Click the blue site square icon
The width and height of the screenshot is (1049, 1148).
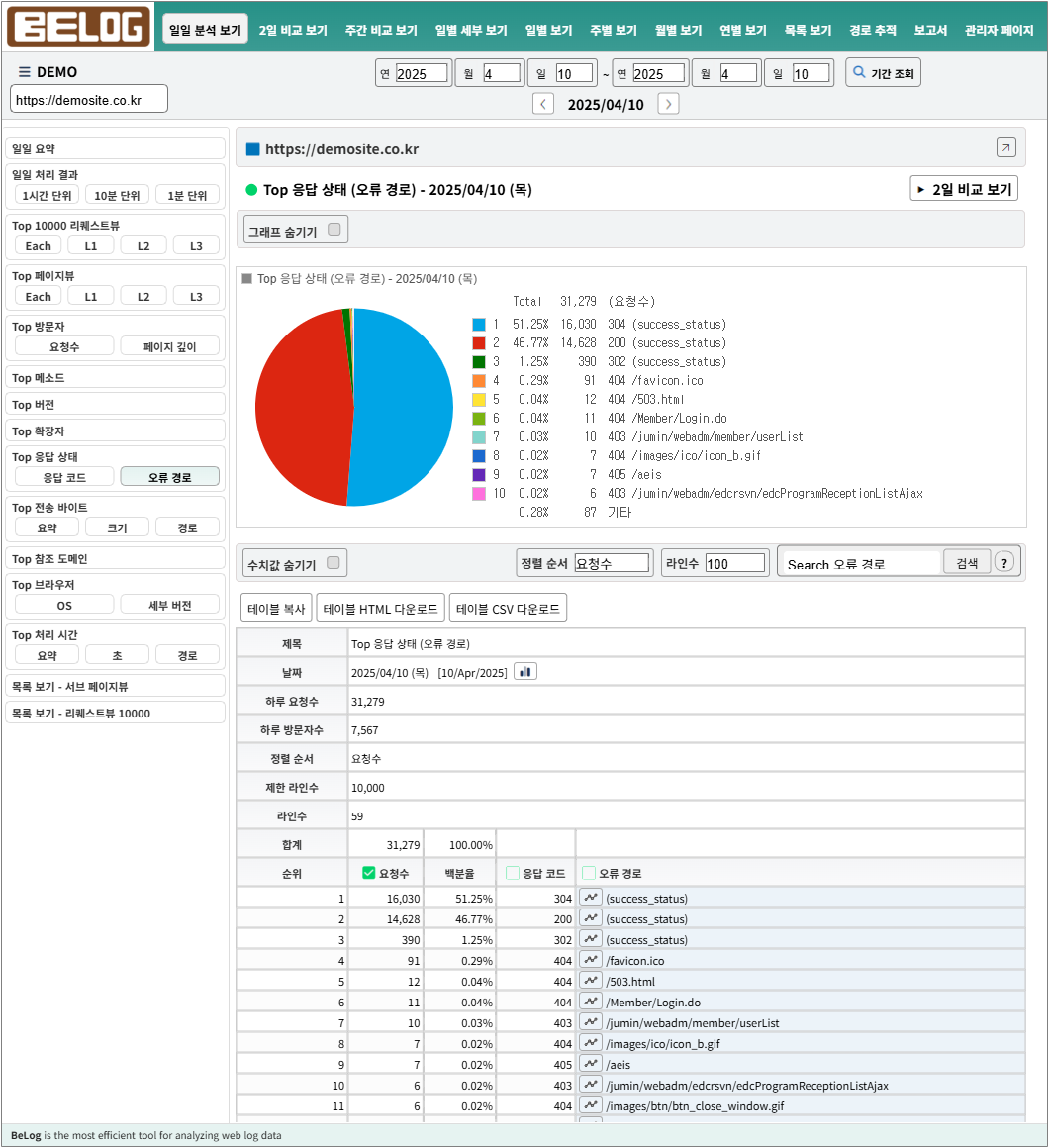252,149
